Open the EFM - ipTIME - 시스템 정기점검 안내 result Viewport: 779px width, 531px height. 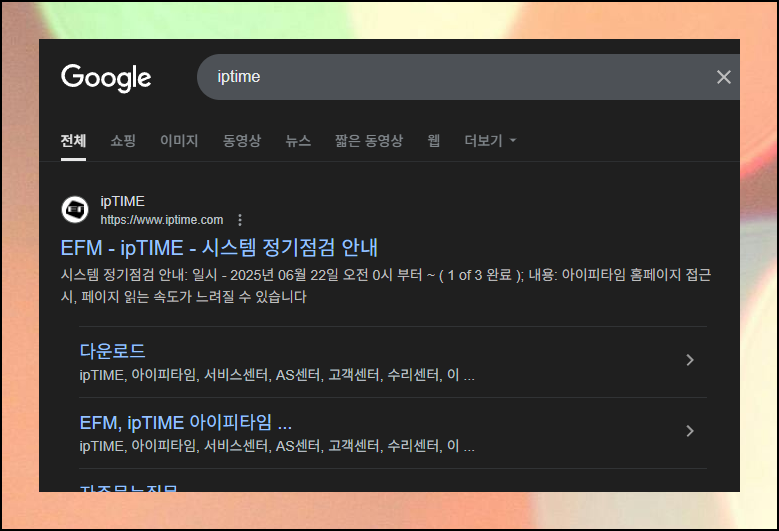[219, 247]
